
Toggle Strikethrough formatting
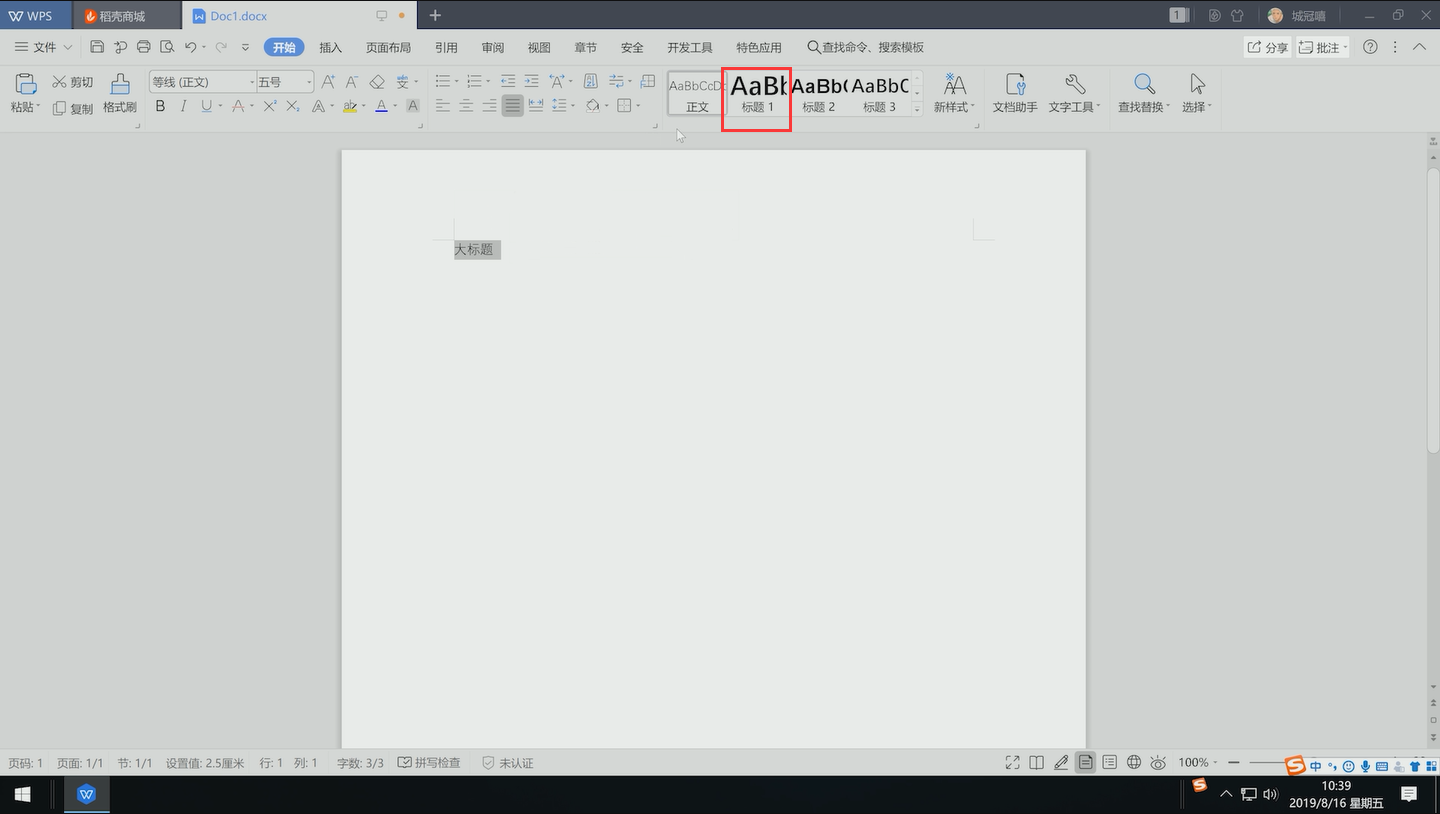point(238,106)
